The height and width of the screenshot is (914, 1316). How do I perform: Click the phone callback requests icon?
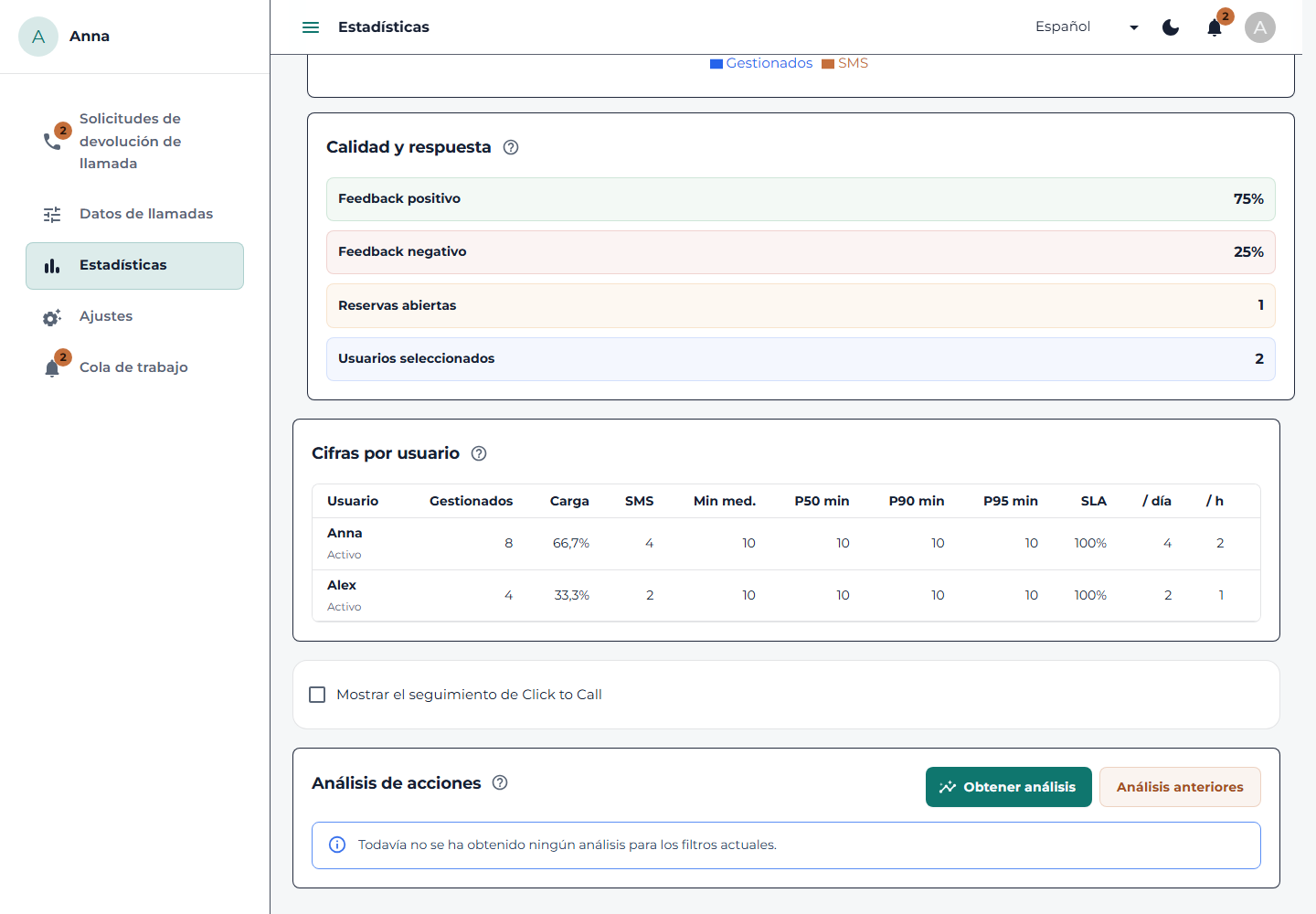point(52,141)
